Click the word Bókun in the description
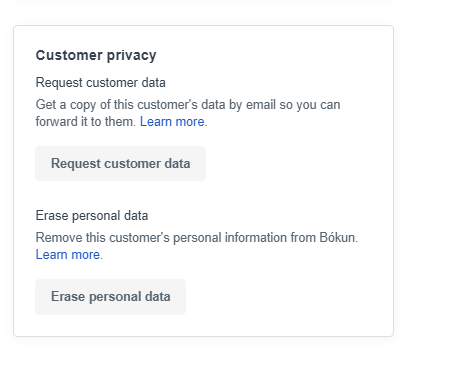This screenshot has width=464, height=367. (338, 237)
